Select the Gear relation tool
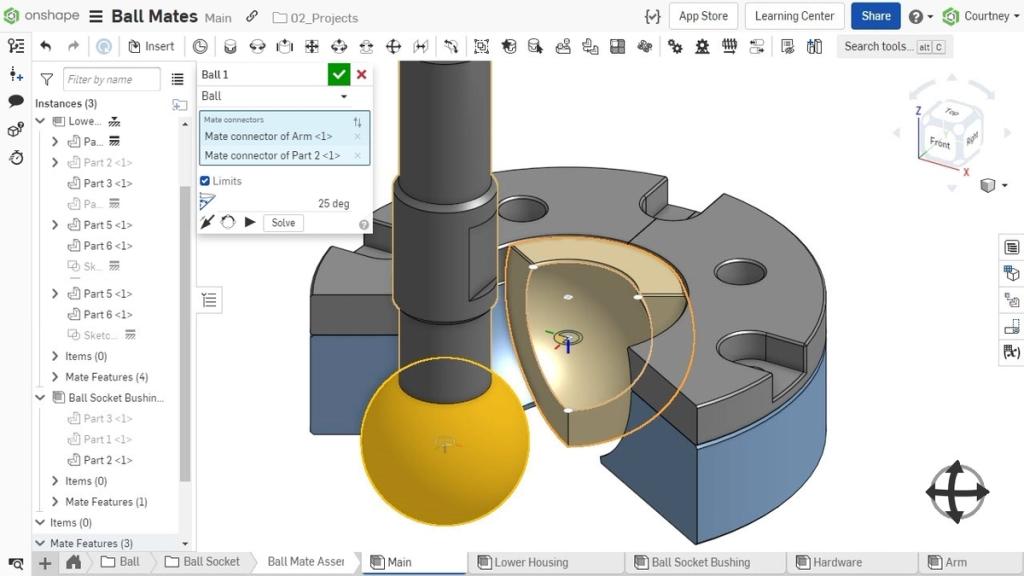 pyautogui.click(x=675, y=45)
